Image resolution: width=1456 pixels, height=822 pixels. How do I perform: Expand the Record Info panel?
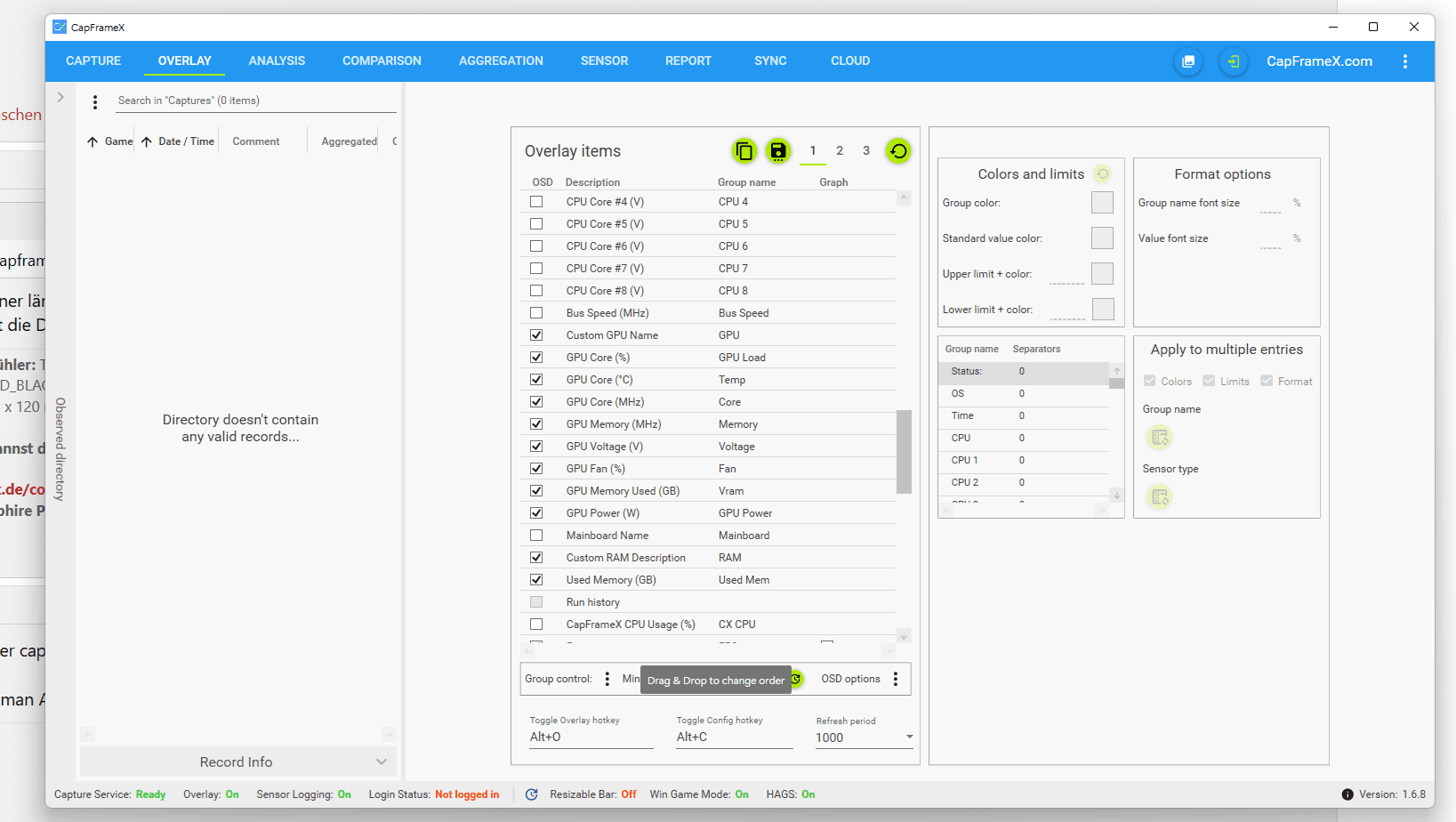[x=238, y=762]
